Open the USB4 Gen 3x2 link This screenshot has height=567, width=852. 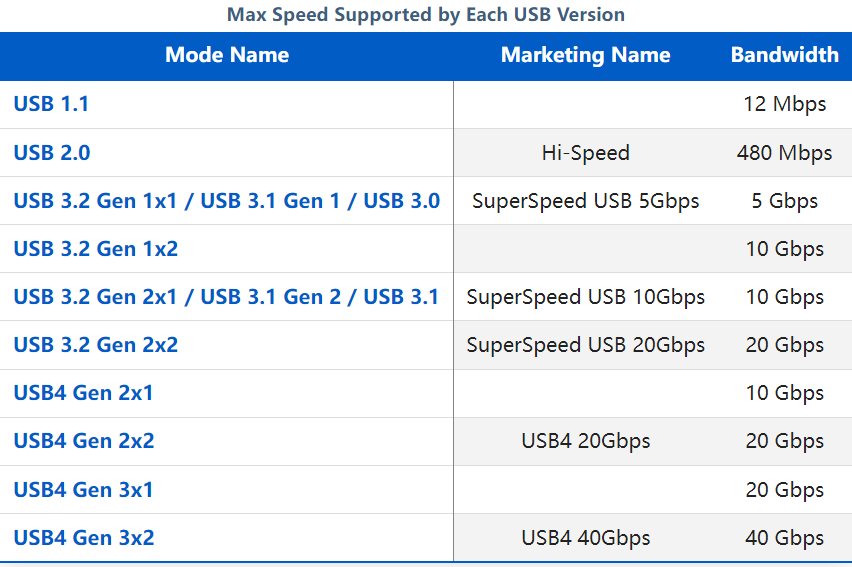tap(84, 538)
